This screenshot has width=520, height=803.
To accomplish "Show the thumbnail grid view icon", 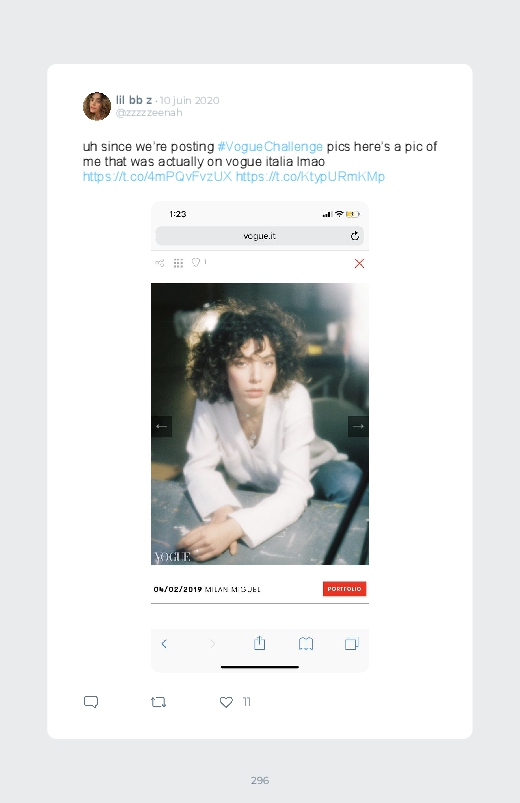I will (178, 263).
